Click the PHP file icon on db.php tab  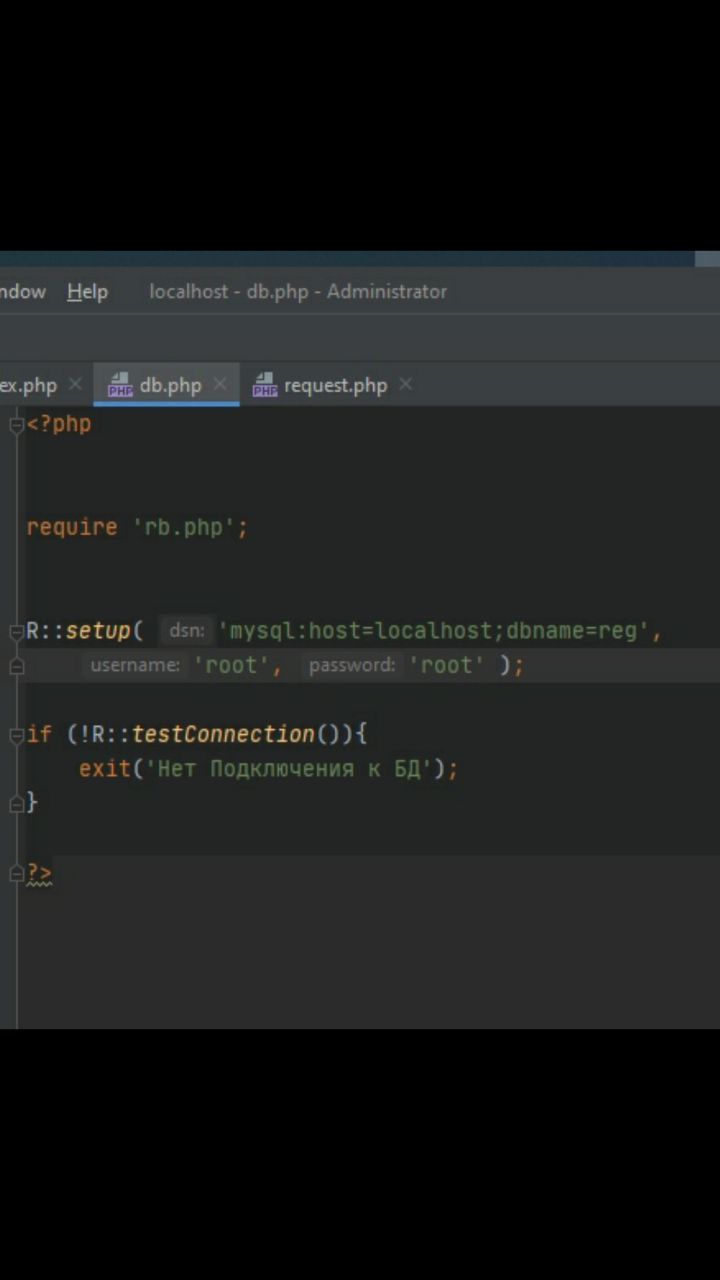pyautogui.click(x=120, y=385)
